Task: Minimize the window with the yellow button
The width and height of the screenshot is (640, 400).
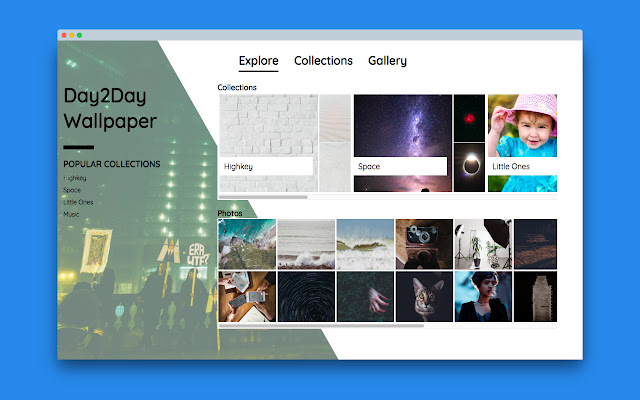Action: [x=72, y=35]
